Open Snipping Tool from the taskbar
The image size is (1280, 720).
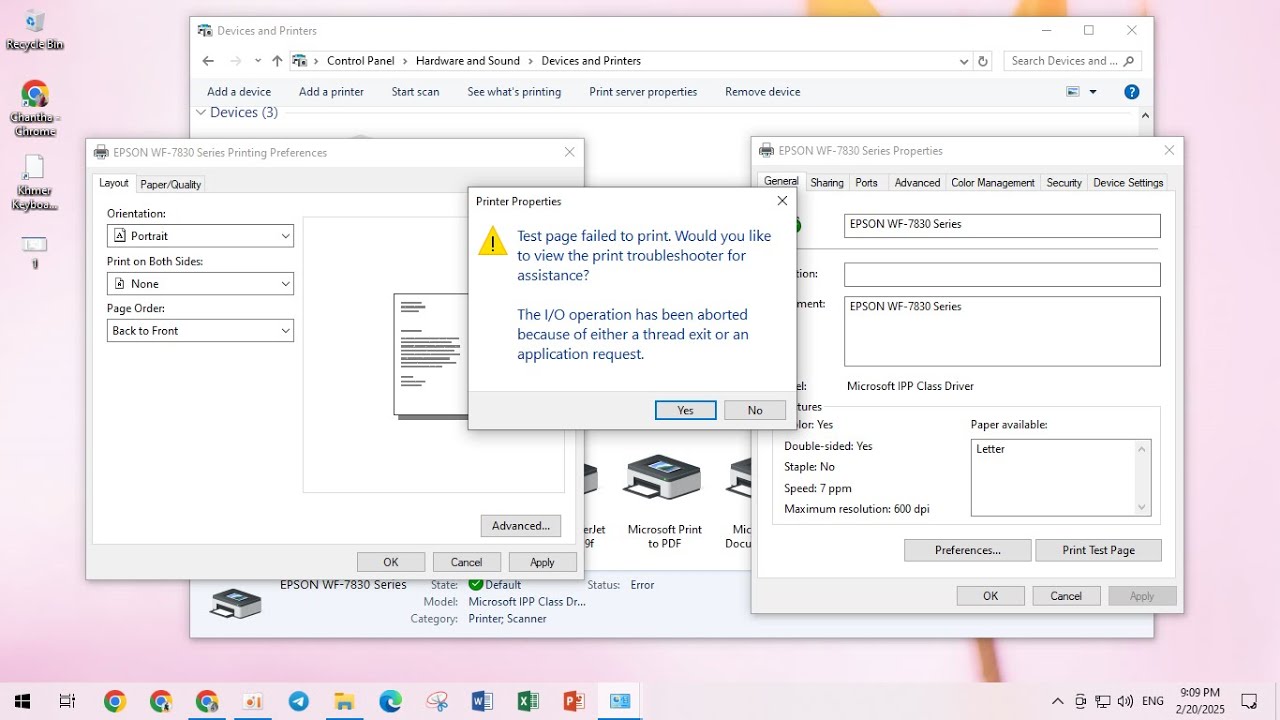click(x=436, y=701)
